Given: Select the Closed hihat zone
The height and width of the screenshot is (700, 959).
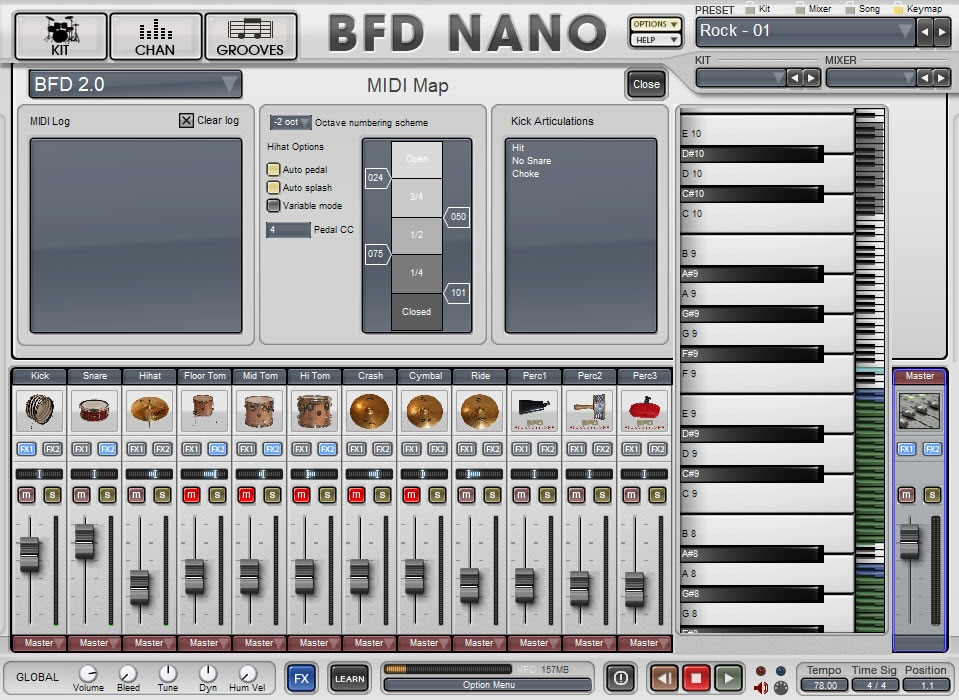Looking at the screenshot, I should point(417,312).
